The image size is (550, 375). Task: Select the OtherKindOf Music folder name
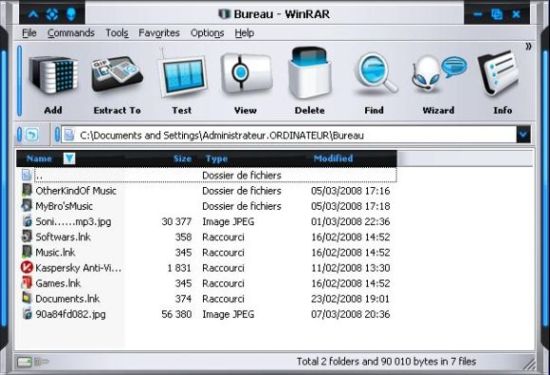[x=76, y=191]
